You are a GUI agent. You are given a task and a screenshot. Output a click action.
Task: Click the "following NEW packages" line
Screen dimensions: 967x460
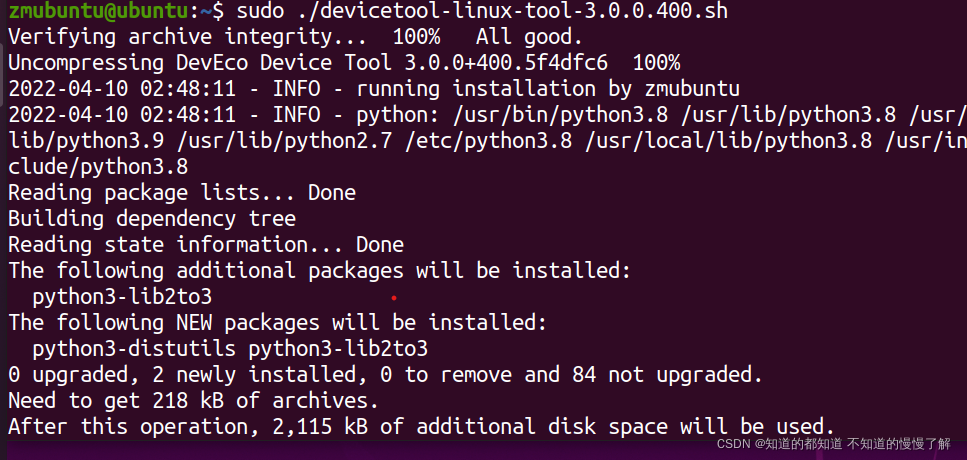tap(277, 322)
